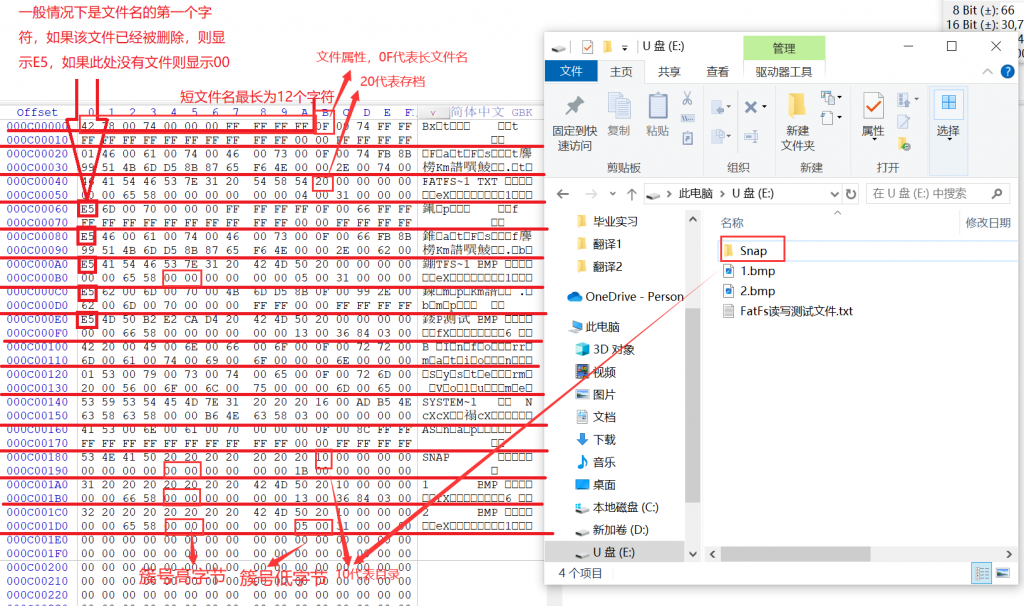Screen dimensions: 1024x606
Task: Open the Quick Access Toolbar customize dropdown
Action: (624, 48)
